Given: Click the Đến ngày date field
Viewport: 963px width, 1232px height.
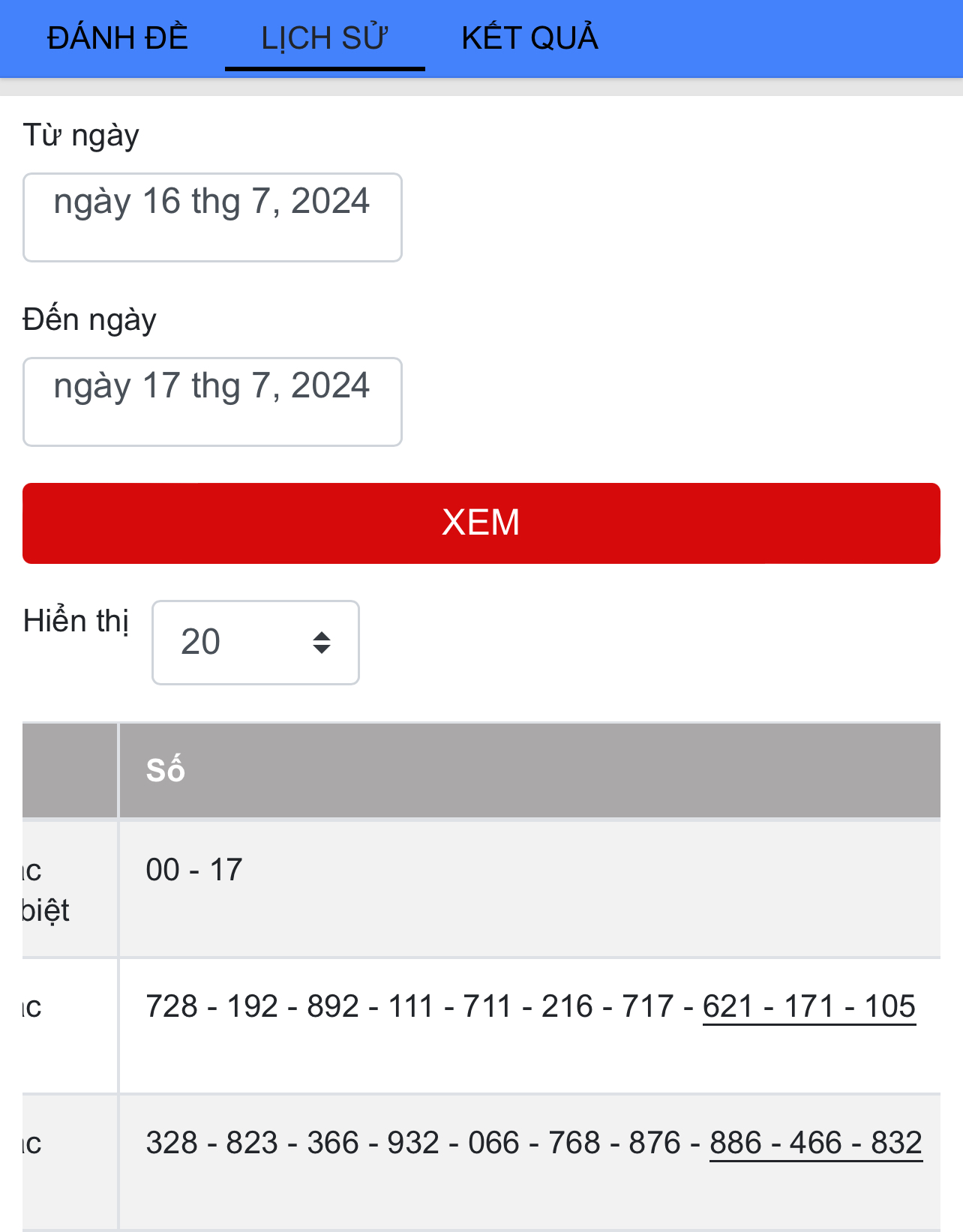Looking at the screenshot, I should click(212, 401).
